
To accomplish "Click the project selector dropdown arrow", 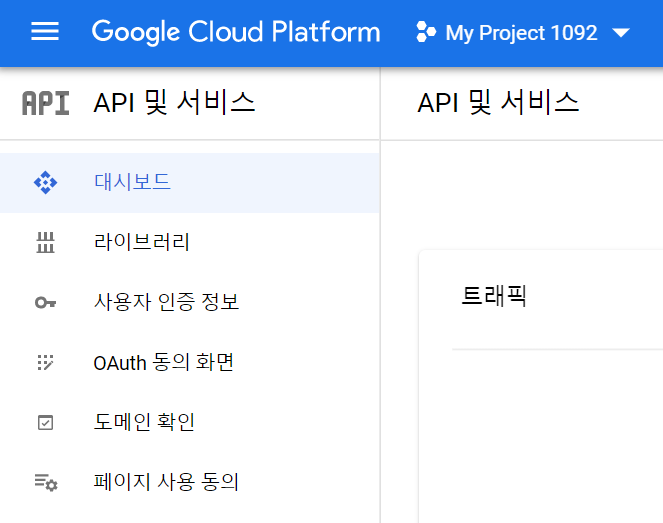I will point(621,33).
